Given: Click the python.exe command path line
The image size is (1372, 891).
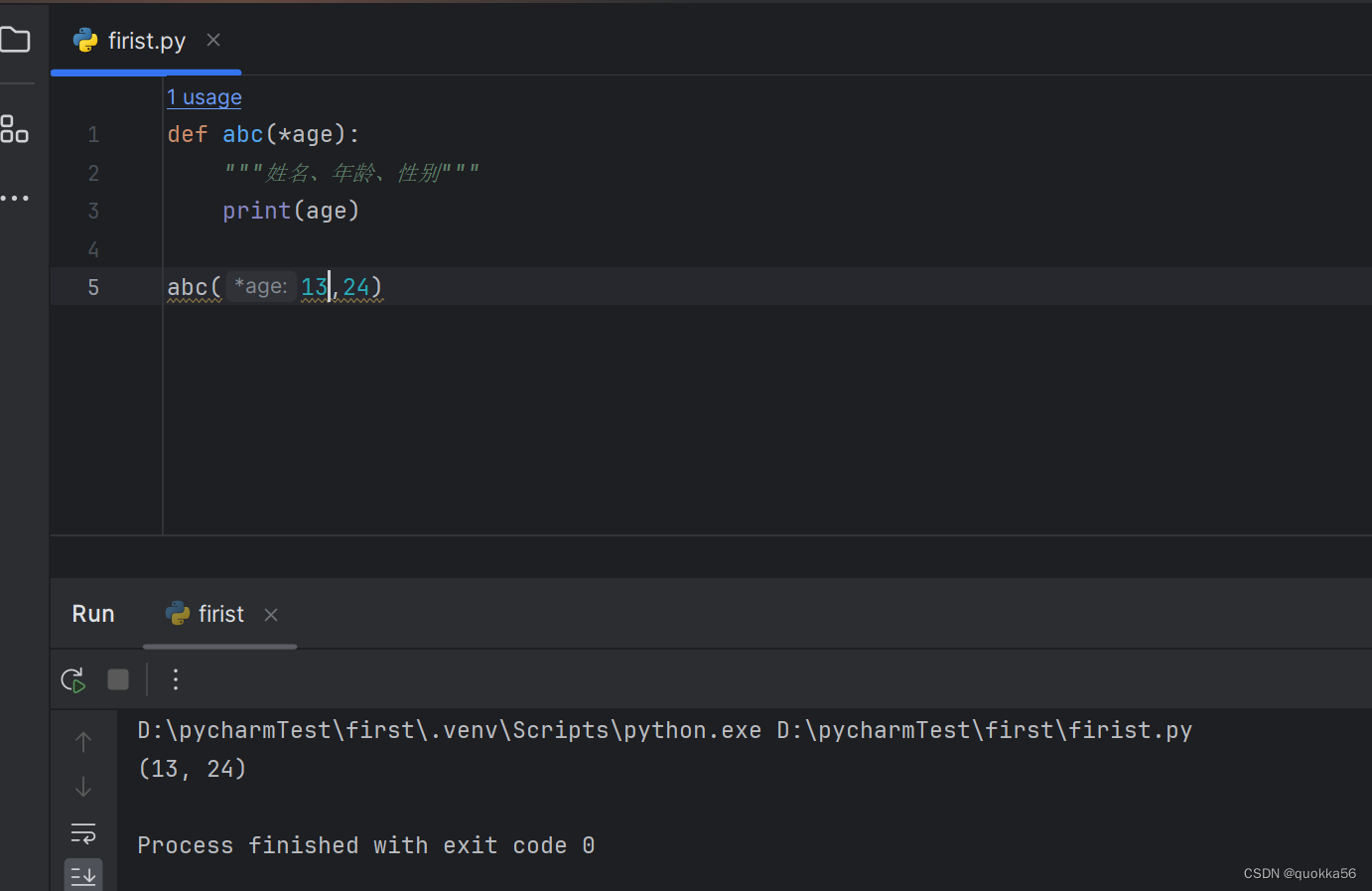Looking at the screenshot, I should (665, 730).
